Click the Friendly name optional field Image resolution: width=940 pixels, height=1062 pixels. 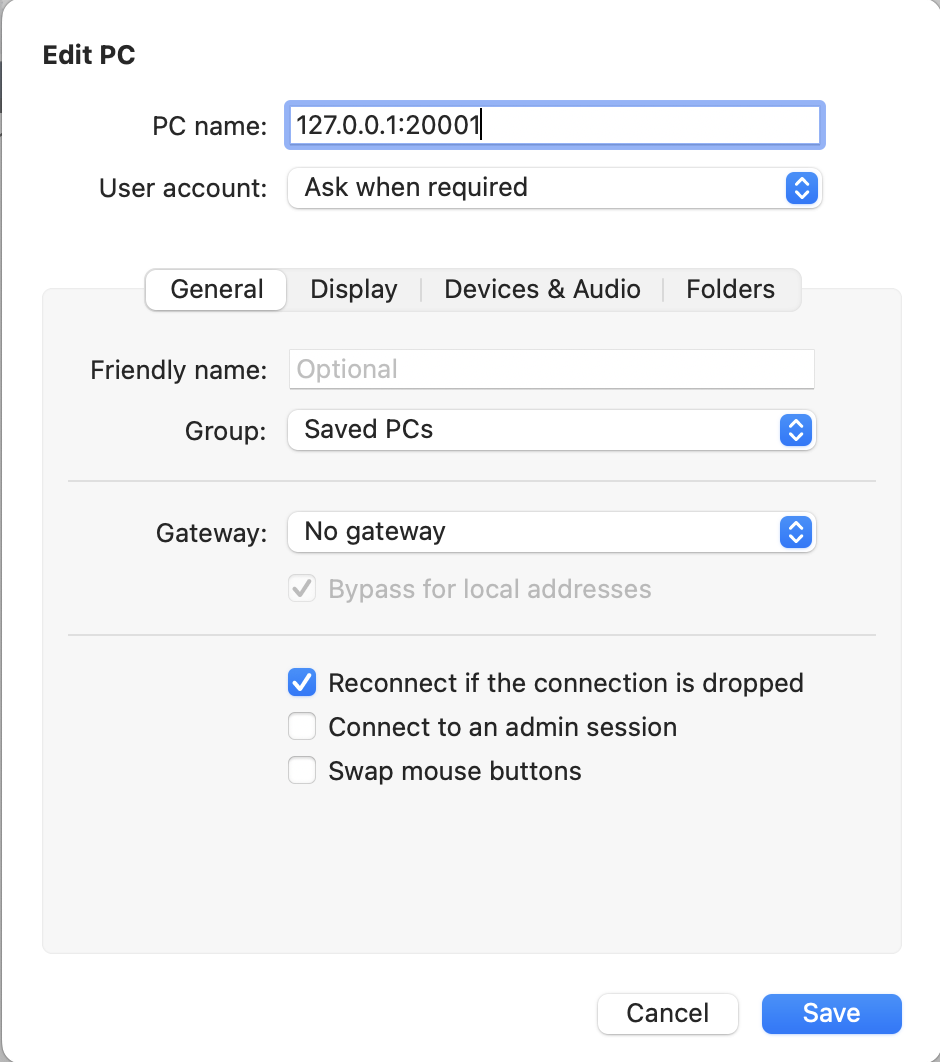tap(552, 369)
